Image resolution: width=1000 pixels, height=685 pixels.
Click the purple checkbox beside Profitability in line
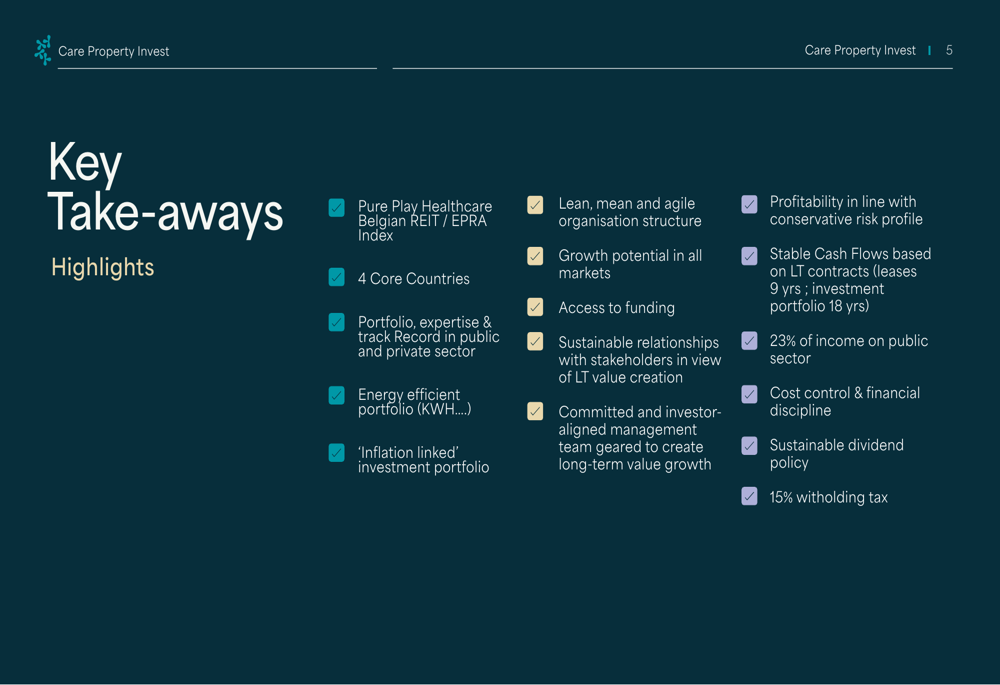pos(749,204)
